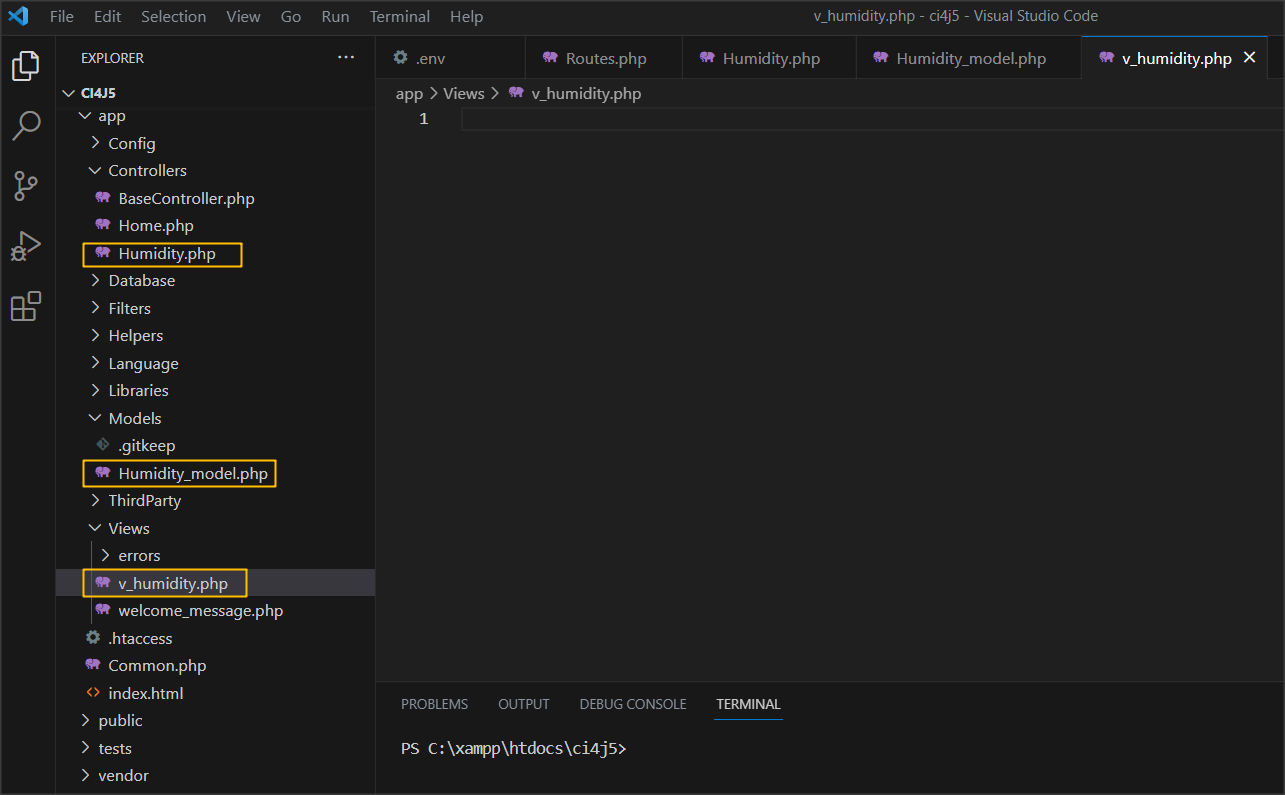
Task: Collapse the app folder
Action: click(85, 116)
